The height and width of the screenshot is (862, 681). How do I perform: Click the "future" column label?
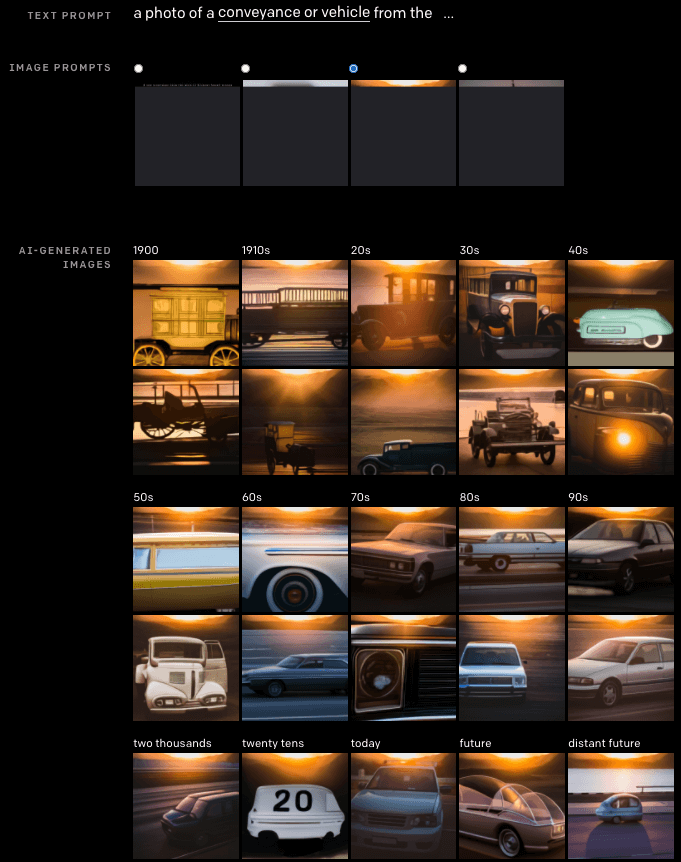475,743
